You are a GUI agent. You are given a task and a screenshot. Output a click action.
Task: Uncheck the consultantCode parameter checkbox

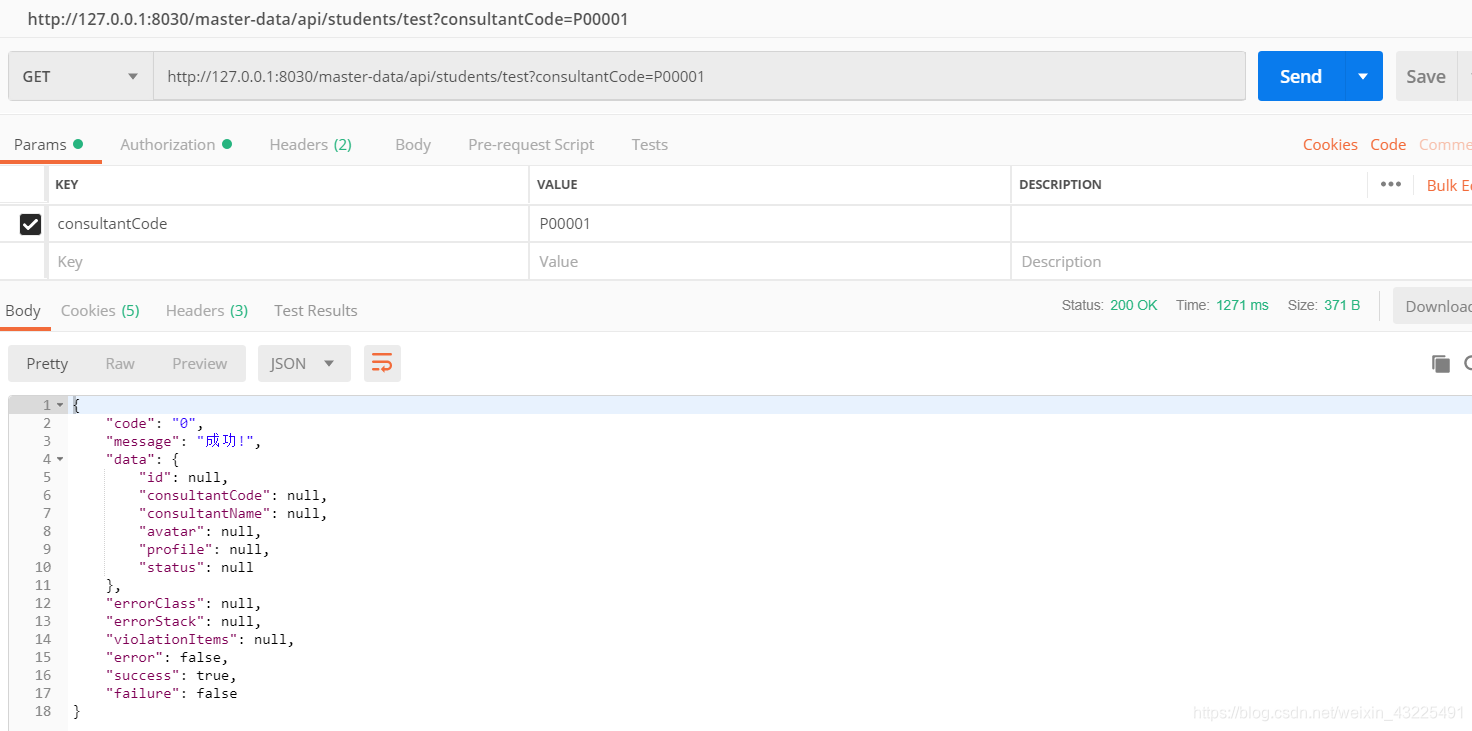(30, 224)
